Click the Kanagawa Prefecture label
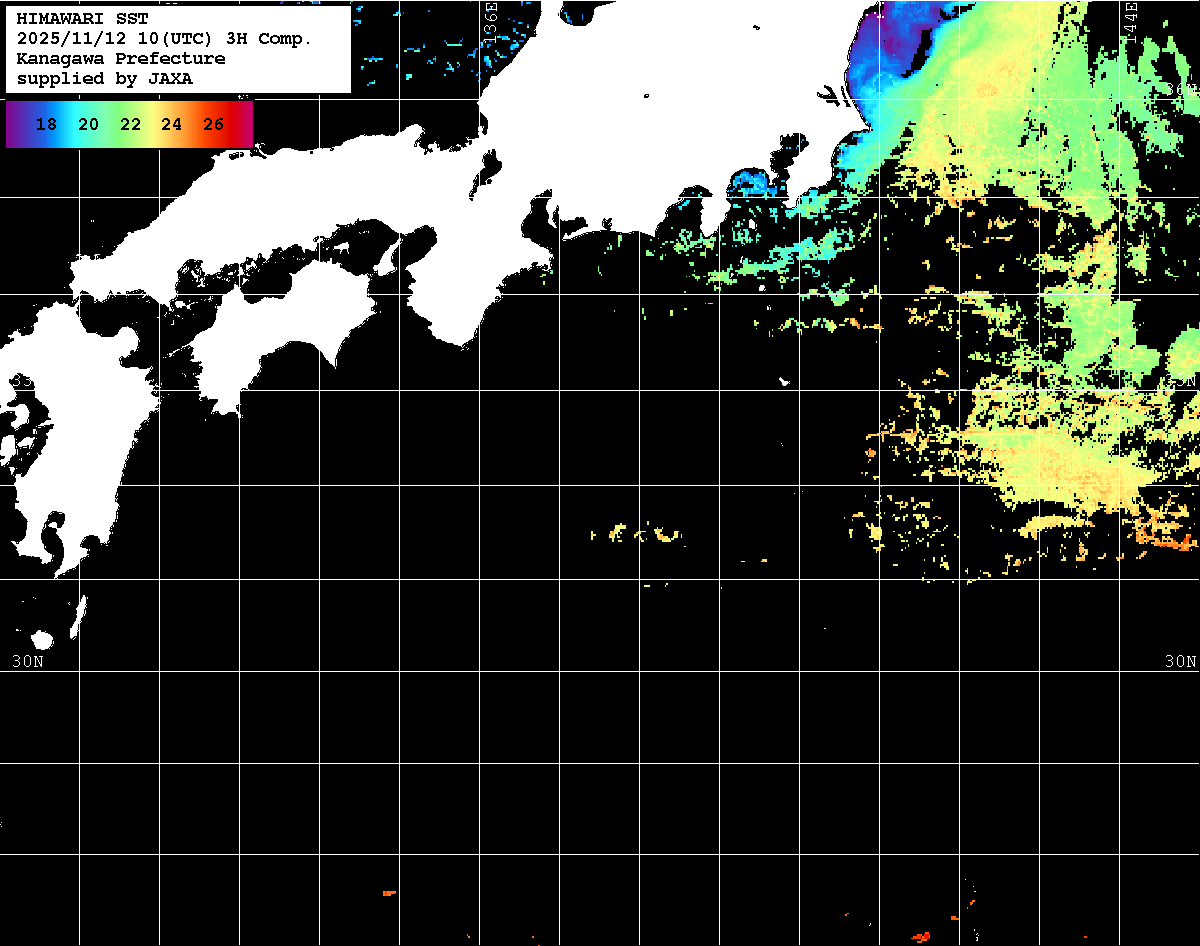The image size is (1200, 946). pos(120,58)
